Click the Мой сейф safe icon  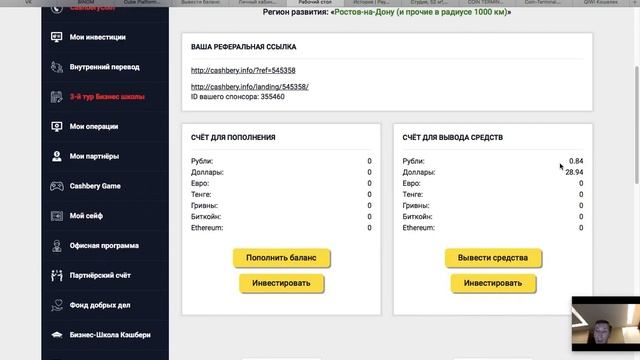tap(57, 216)
